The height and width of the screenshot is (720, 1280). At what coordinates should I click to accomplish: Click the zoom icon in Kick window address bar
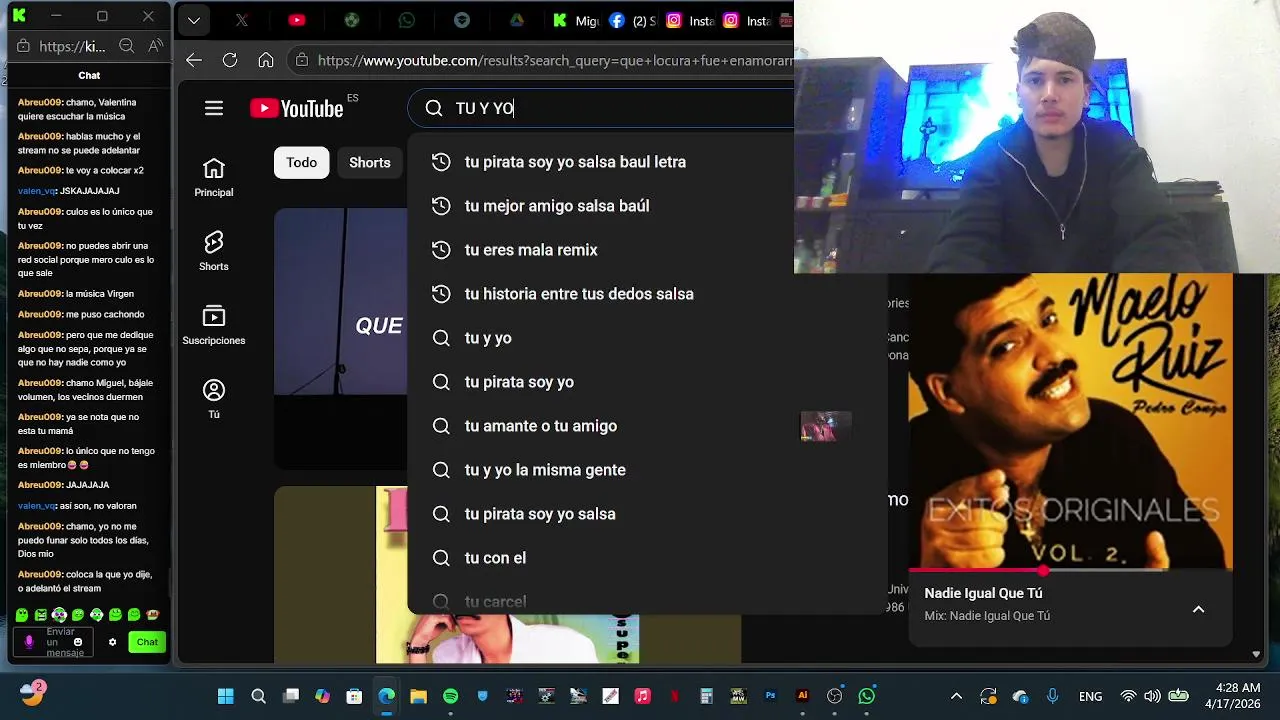(x=127, y=46)
